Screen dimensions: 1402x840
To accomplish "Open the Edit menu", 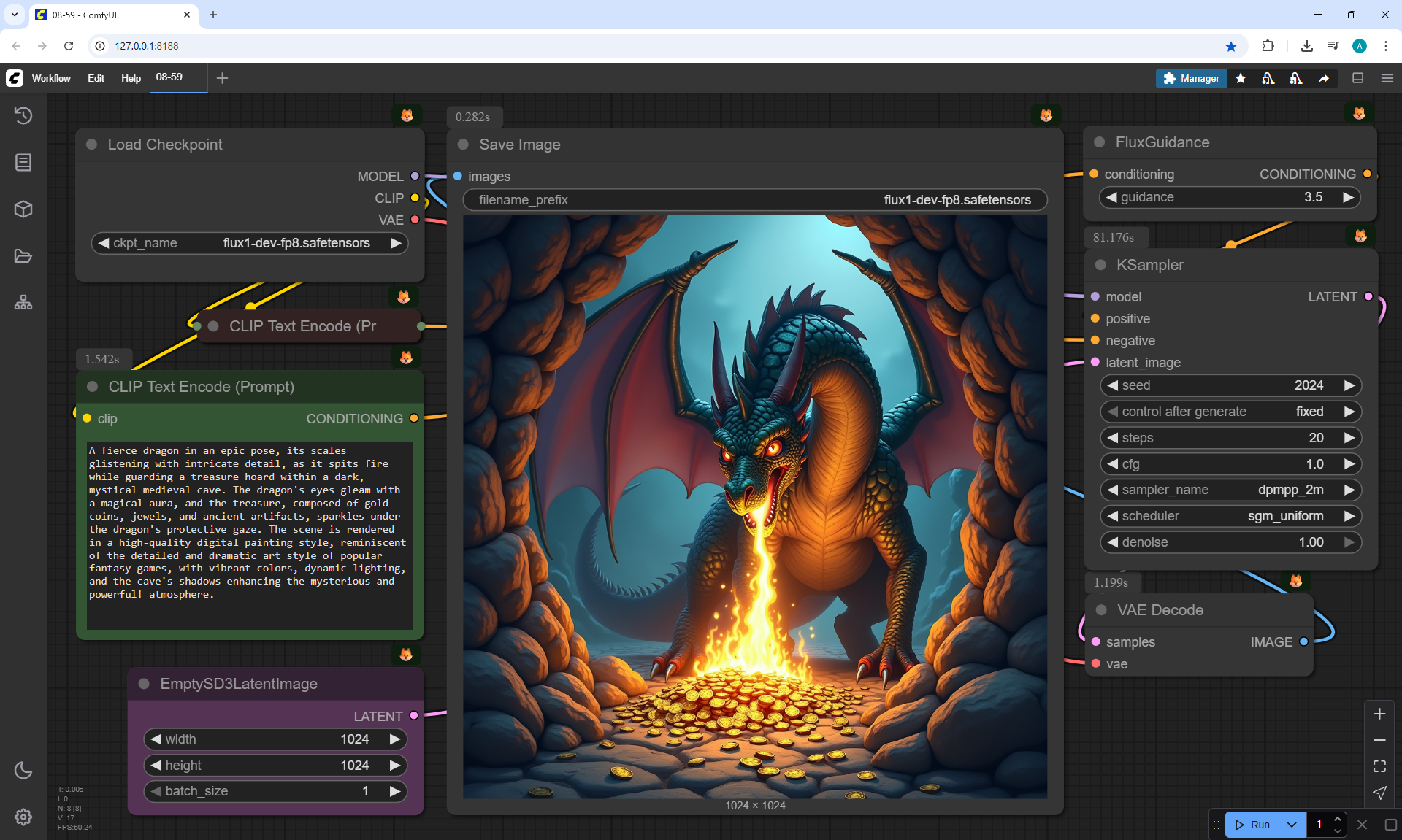I will (96, 78).
